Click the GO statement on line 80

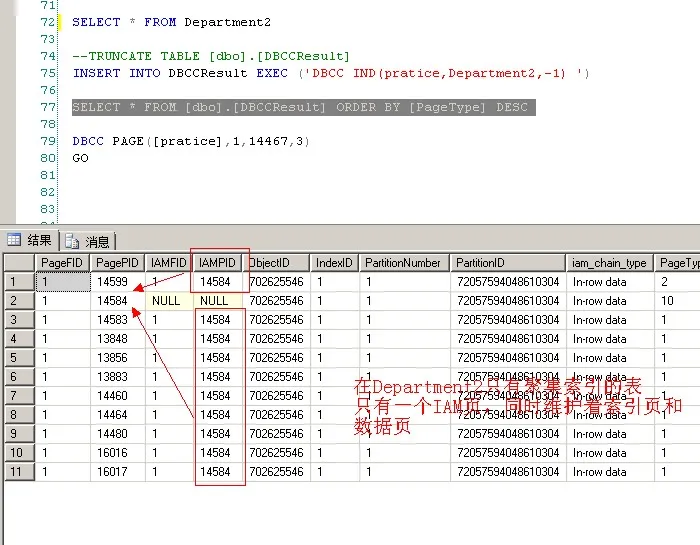pos(80,158)
